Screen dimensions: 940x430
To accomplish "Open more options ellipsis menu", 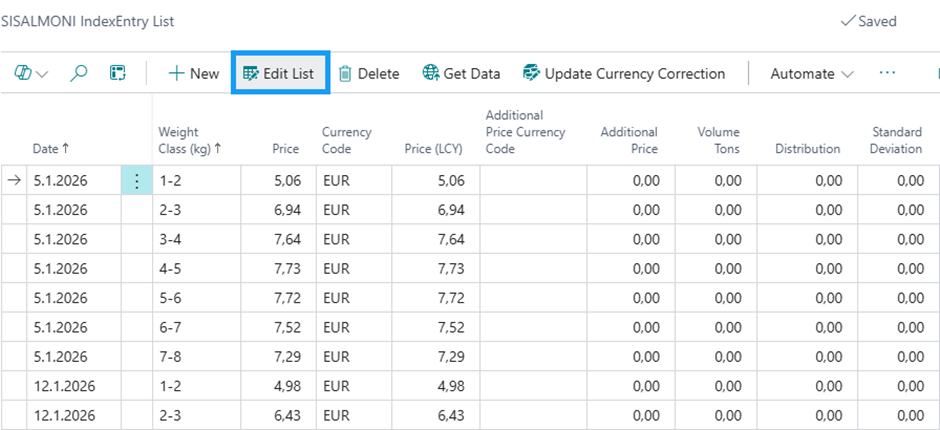I will tap(887, 74).
